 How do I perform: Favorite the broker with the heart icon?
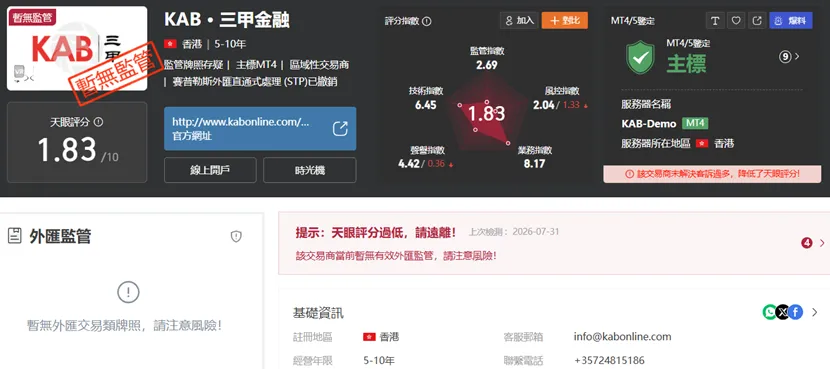(736, 21)
